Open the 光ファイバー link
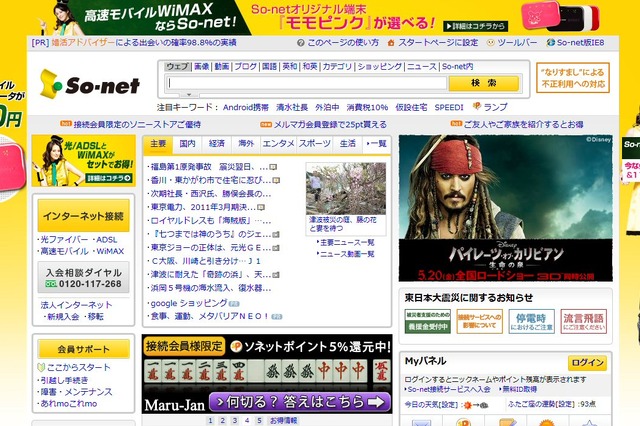Image resolution: width=640 pixels, height=426 pixels. click(x=64, y=240)
